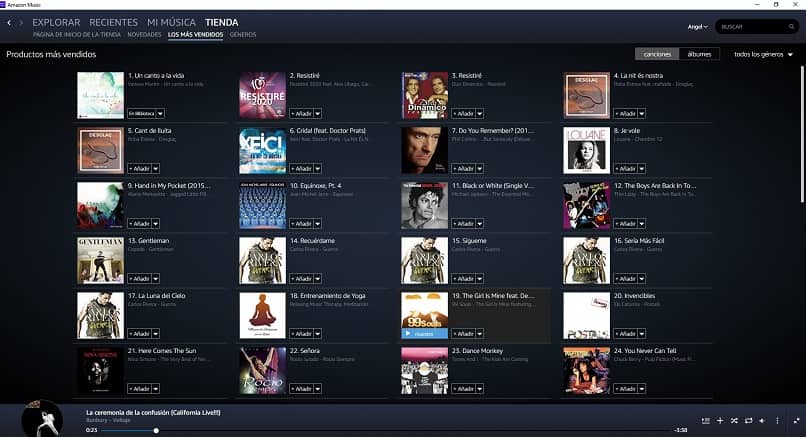The height and width of the screenshot is (437, 806).
Task: Open the MI MÚSICA tab
Action: tap(171, 23)
